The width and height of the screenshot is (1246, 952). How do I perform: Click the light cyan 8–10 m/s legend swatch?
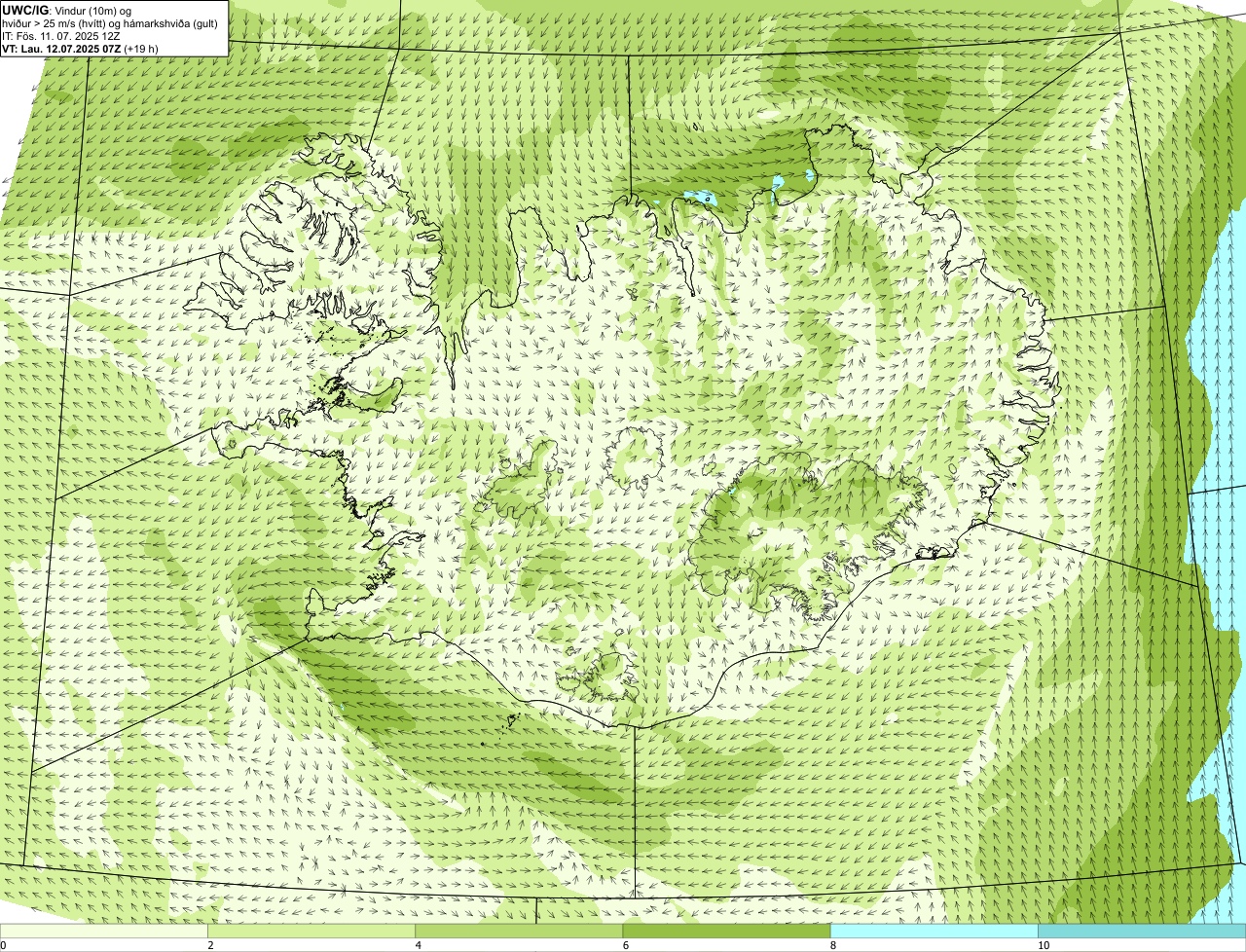(934, 931)
